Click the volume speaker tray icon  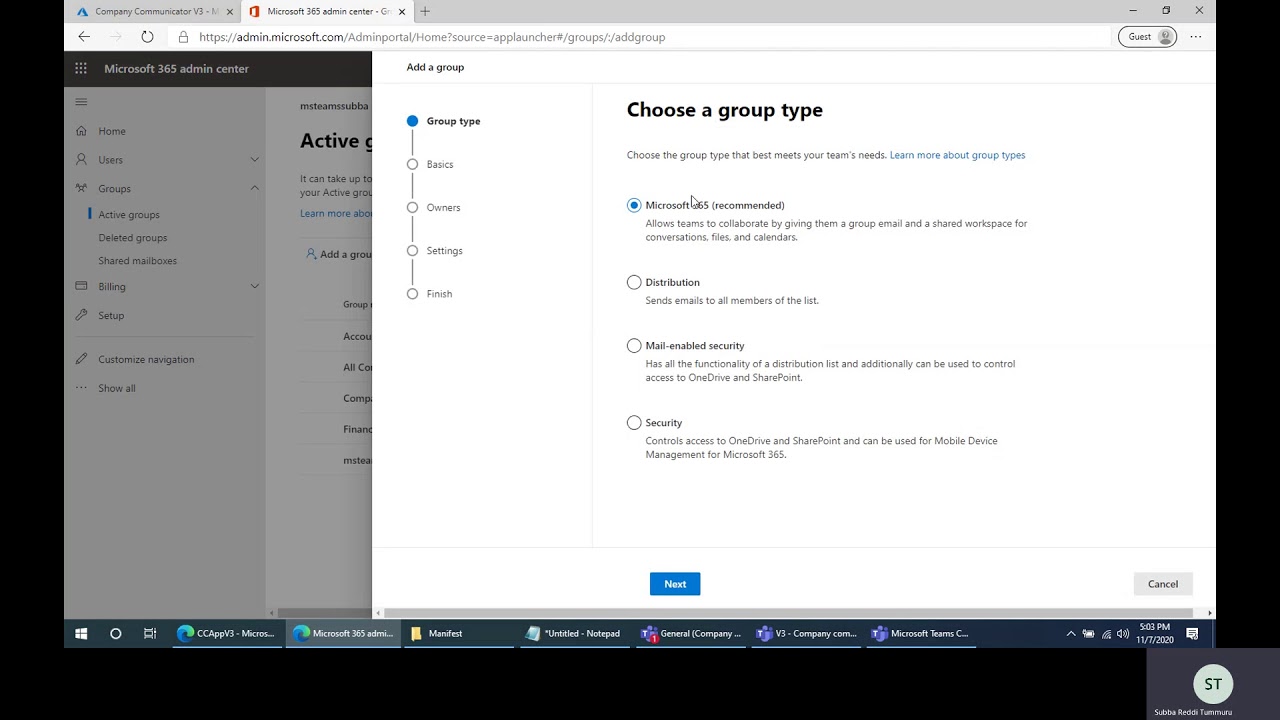click(x=1123, y=634)
